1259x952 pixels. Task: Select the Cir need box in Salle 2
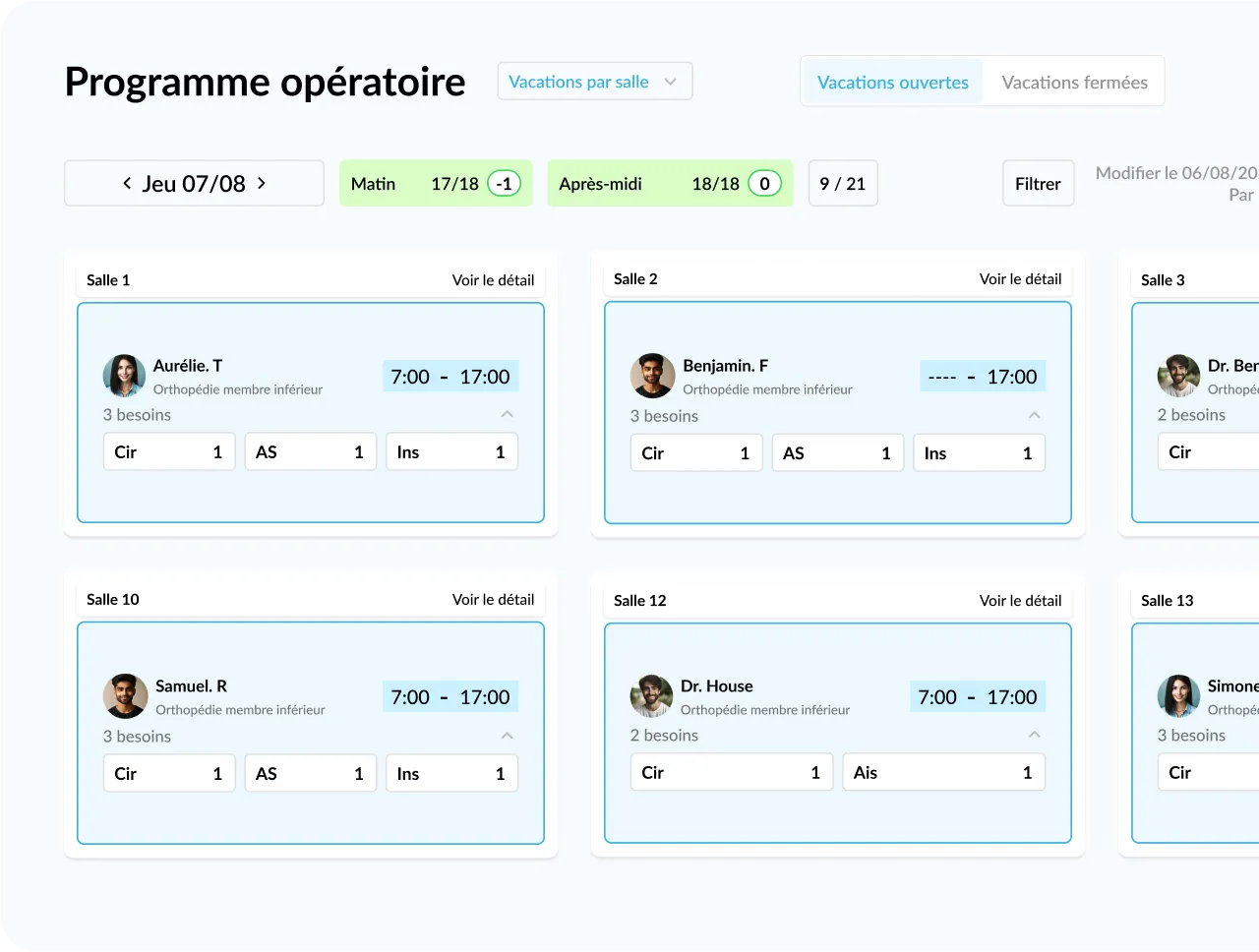(696, 453)
